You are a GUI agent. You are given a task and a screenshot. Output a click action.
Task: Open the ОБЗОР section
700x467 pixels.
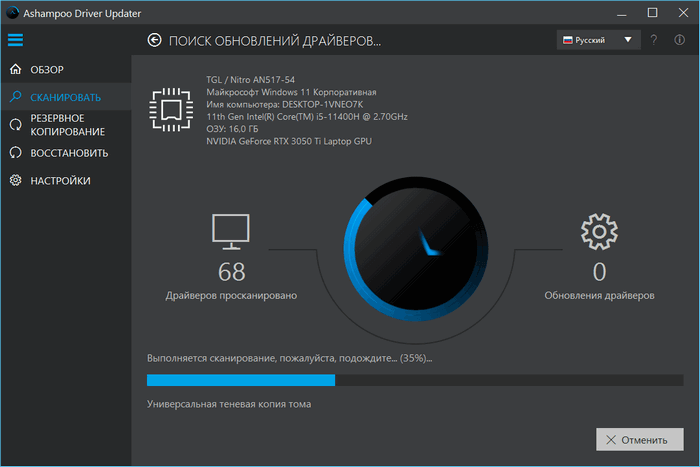click(66, 70)
